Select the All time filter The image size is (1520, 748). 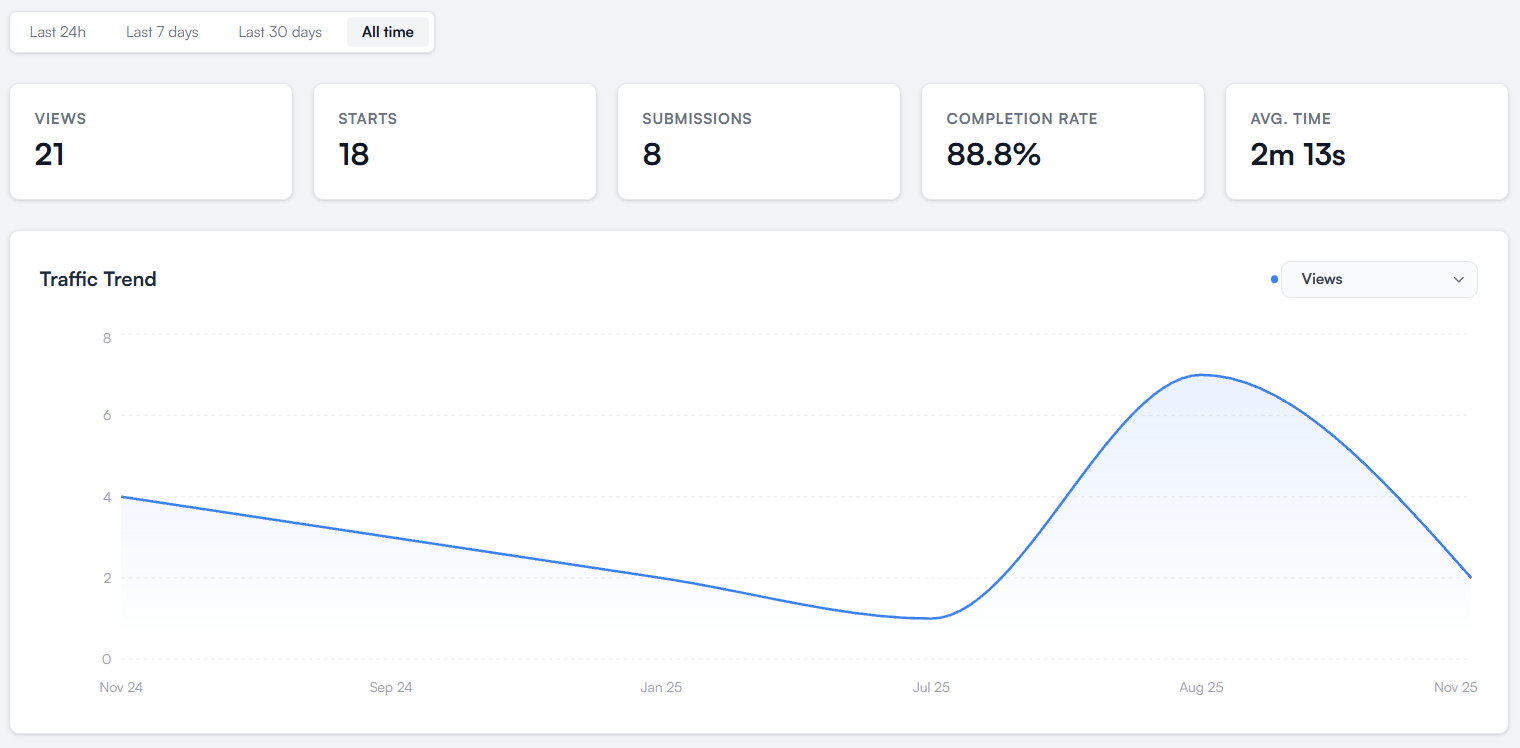(388, 32)
